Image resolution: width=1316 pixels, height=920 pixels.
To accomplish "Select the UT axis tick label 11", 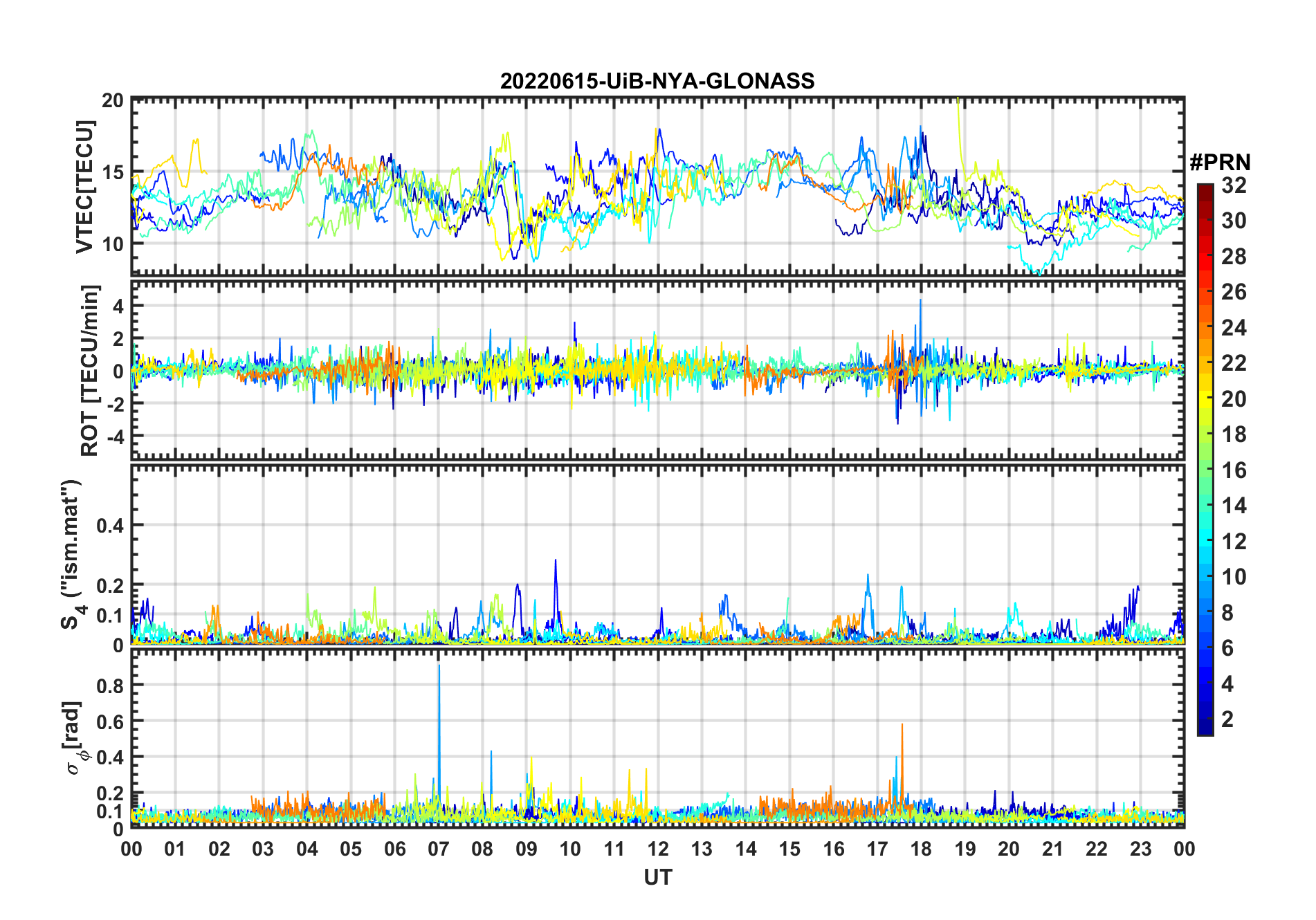I will (614, 849).
